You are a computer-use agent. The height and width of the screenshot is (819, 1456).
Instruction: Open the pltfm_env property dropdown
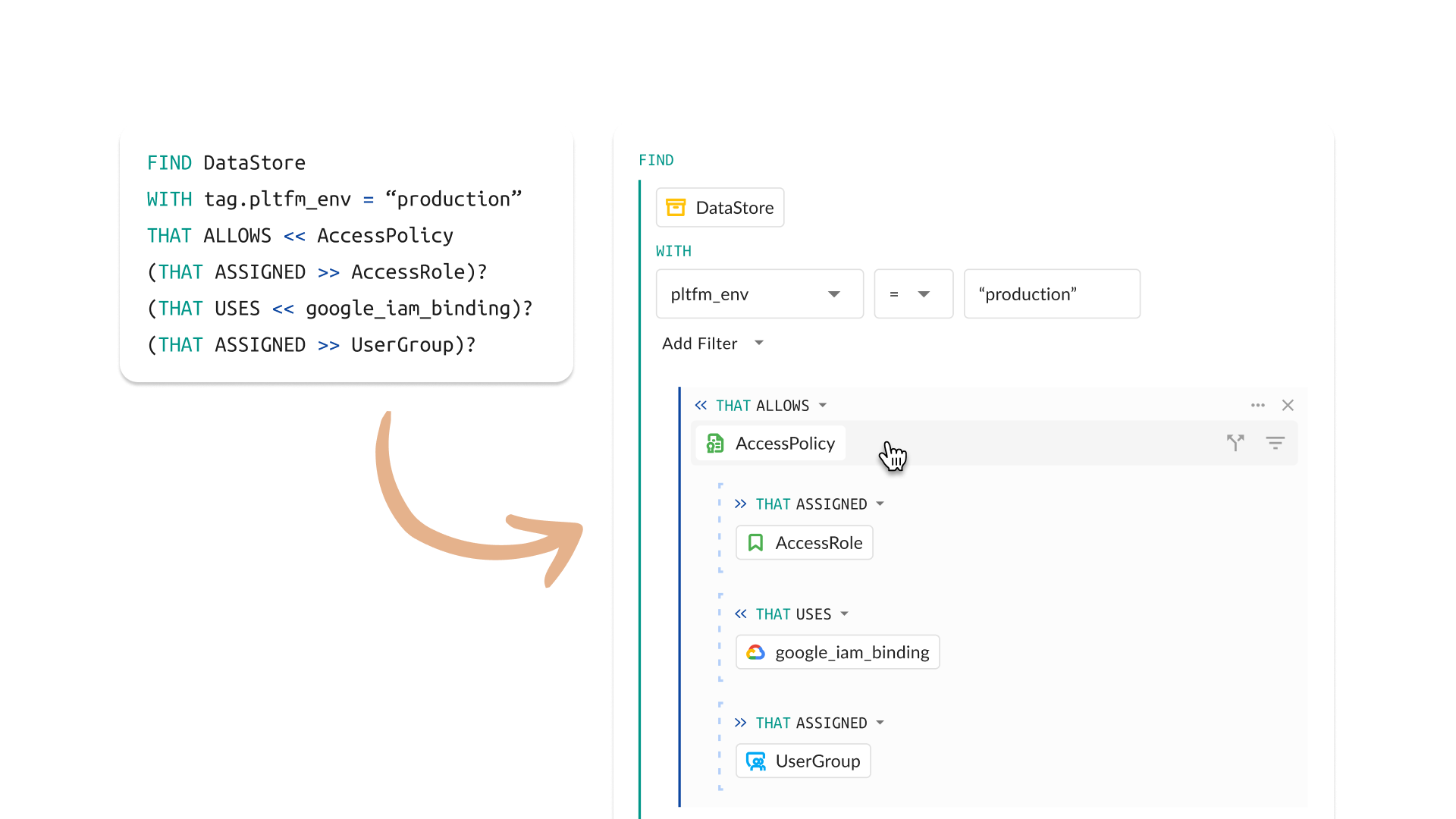(760, 294)
